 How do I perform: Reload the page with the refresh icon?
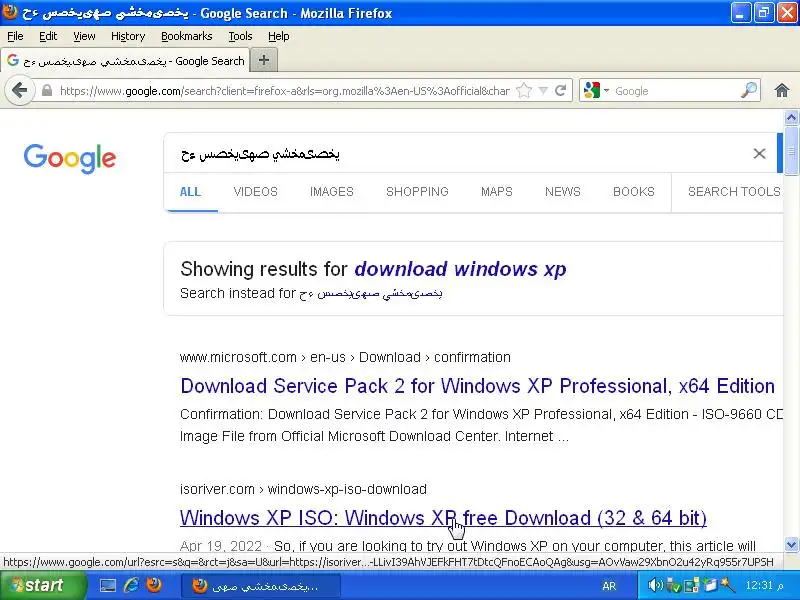click(x=561, y=91)
